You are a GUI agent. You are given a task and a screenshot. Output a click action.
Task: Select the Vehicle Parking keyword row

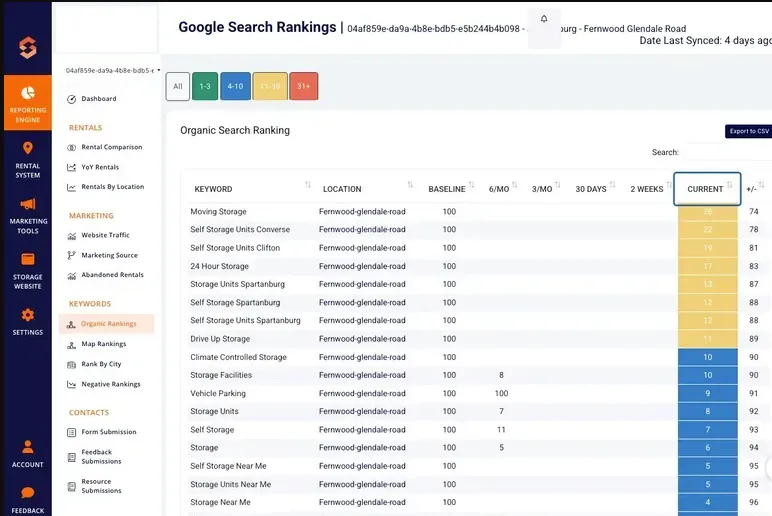click(x=218, y=393)
